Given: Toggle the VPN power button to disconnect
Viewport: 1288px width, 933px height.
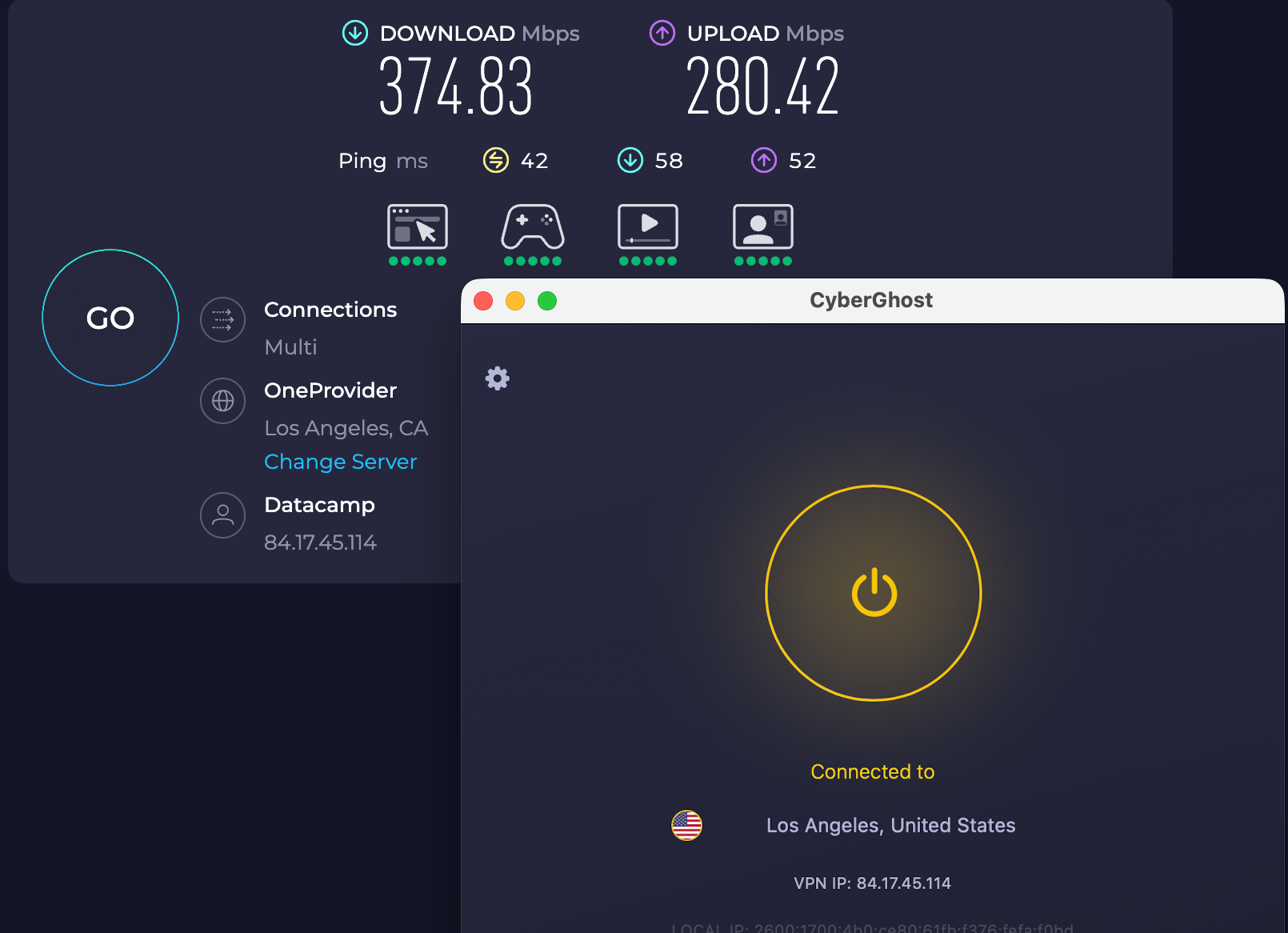Looking at the screenshot, I should click(873, 592).
